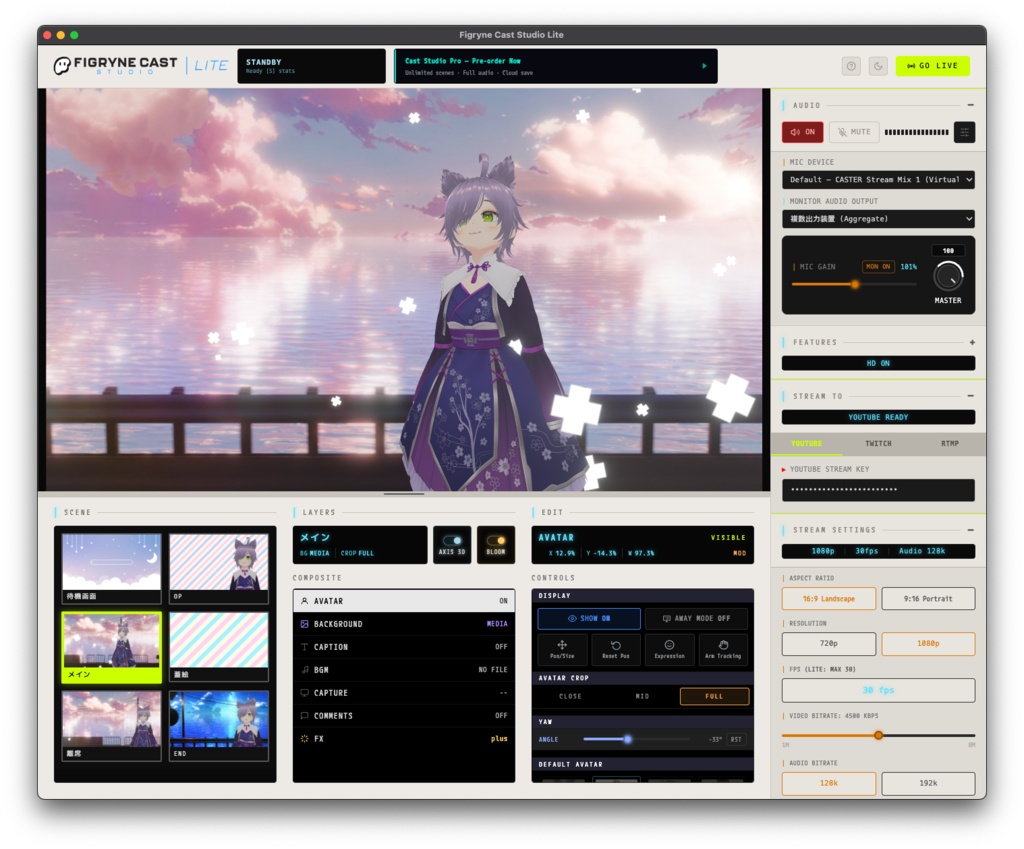Click the Arm Tracking hand icon

(723, 649)
